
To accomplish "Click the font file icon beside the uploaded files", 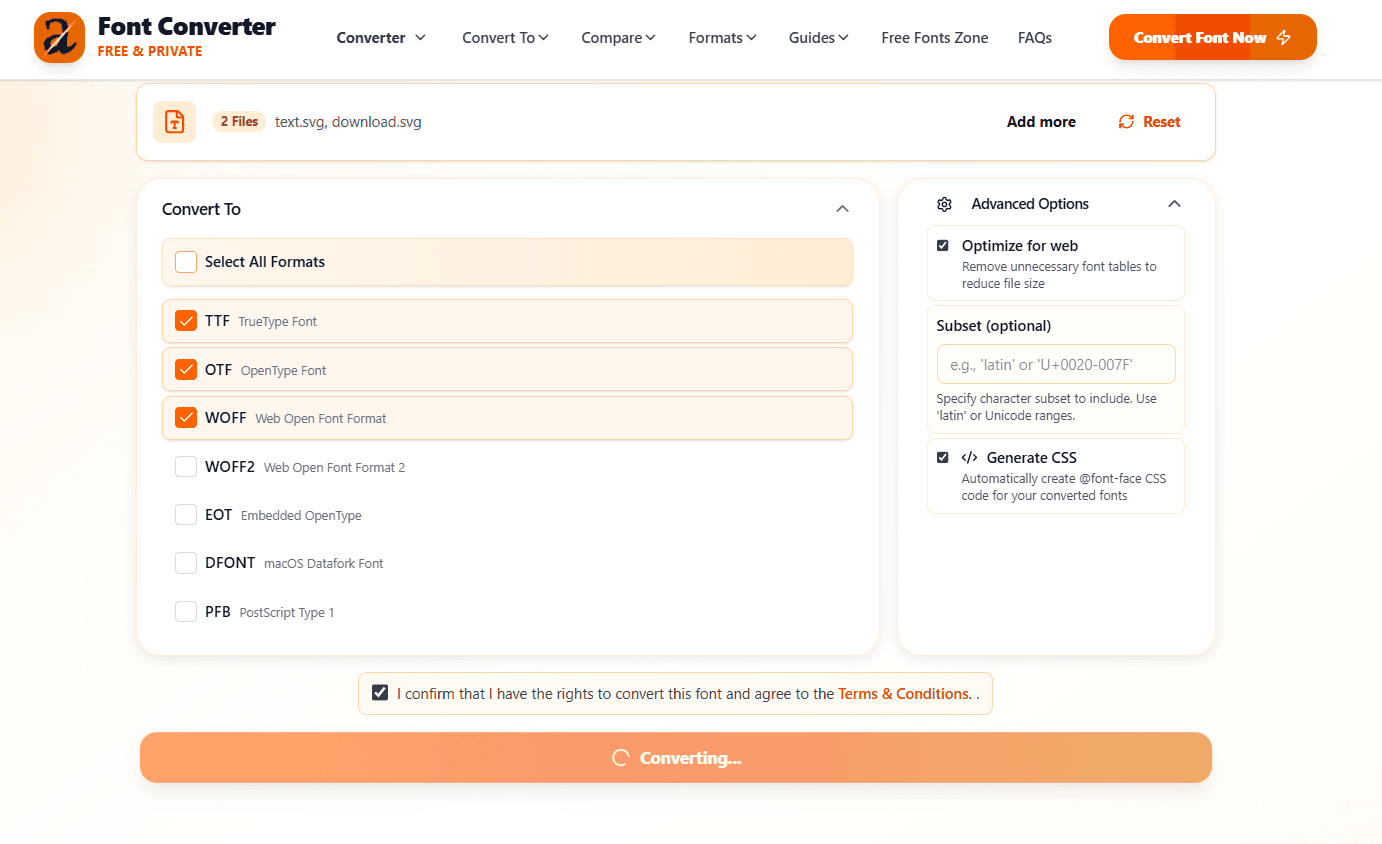I will [174, 121].
